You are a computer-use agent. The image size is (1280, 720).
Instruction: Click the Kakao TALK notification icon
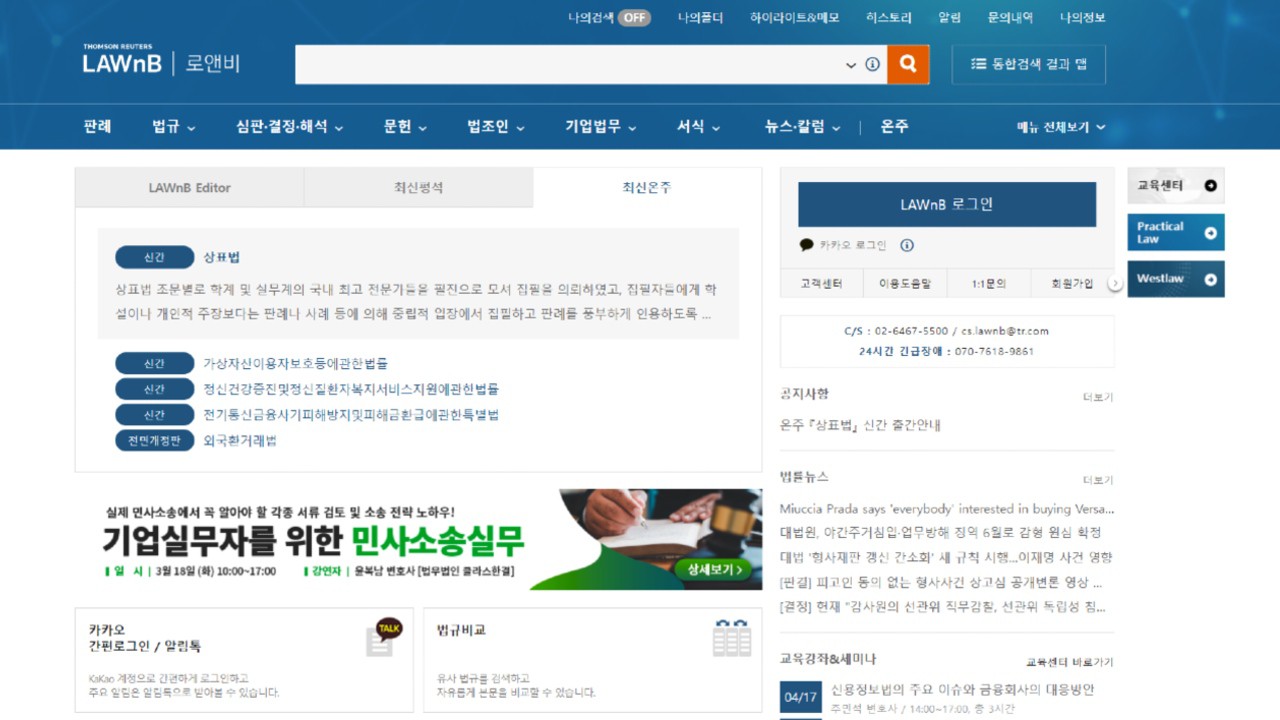384,636
